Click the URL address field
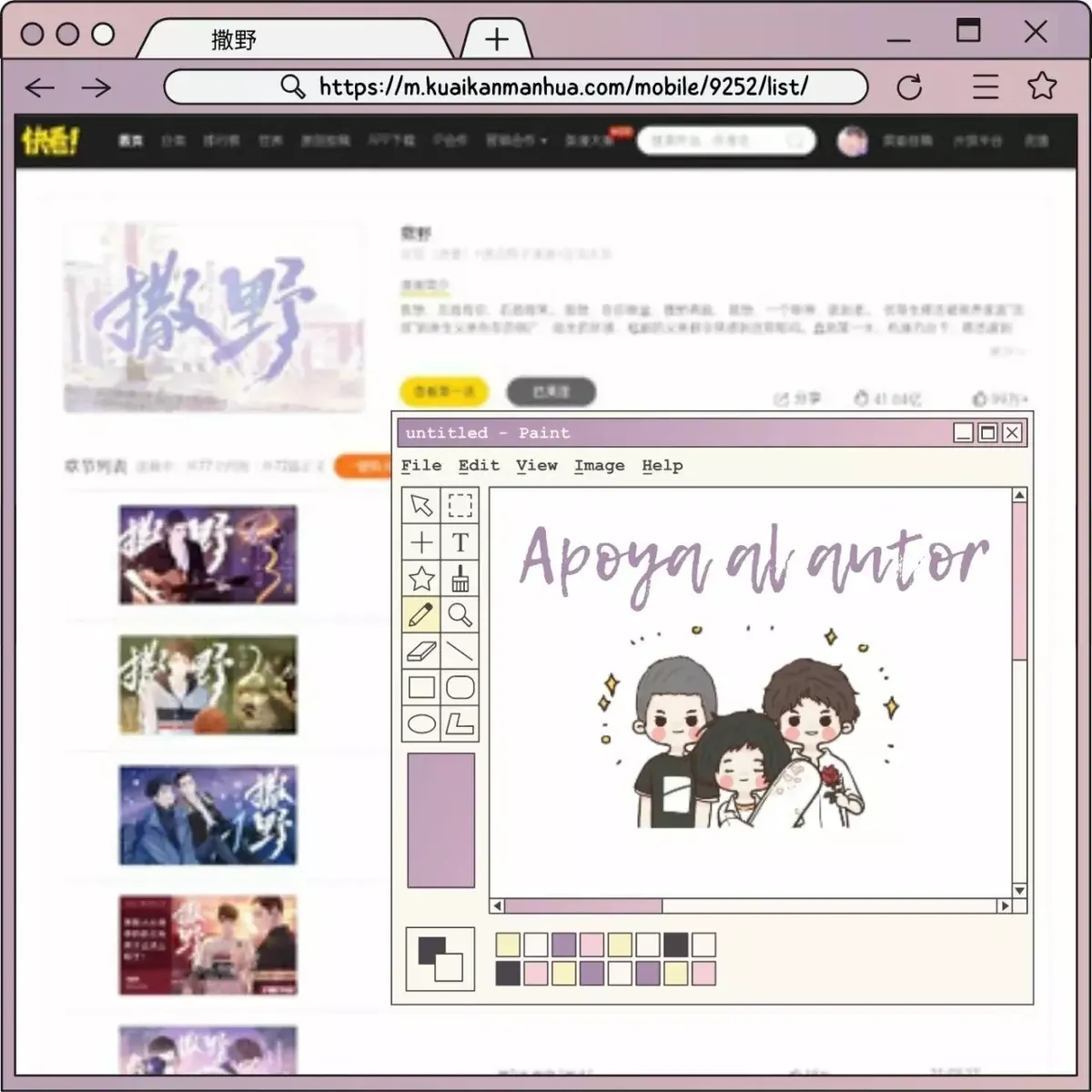The image size is (1092, 1092). (x=516, y=87)
